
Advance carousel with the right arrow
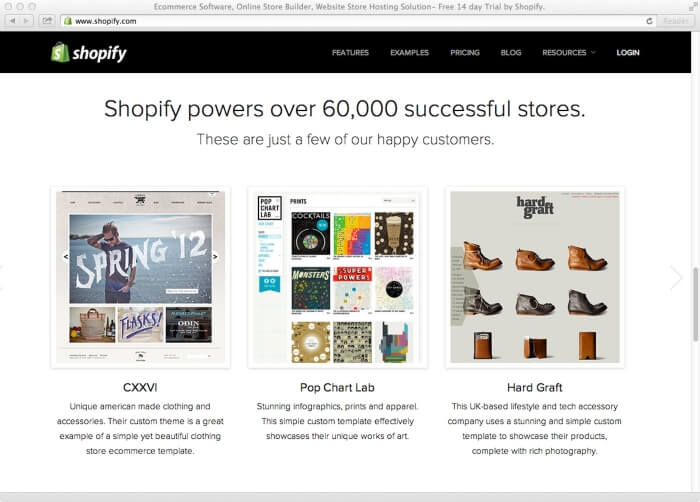tap(676, 277)
